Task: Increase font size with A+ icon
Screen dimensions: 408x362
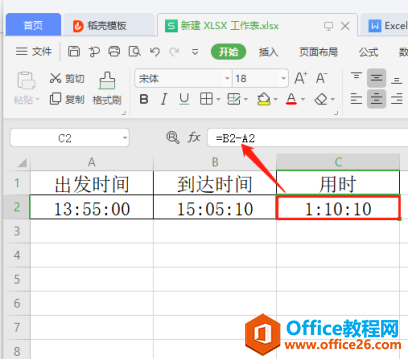Action: click(x=301, y=78)
